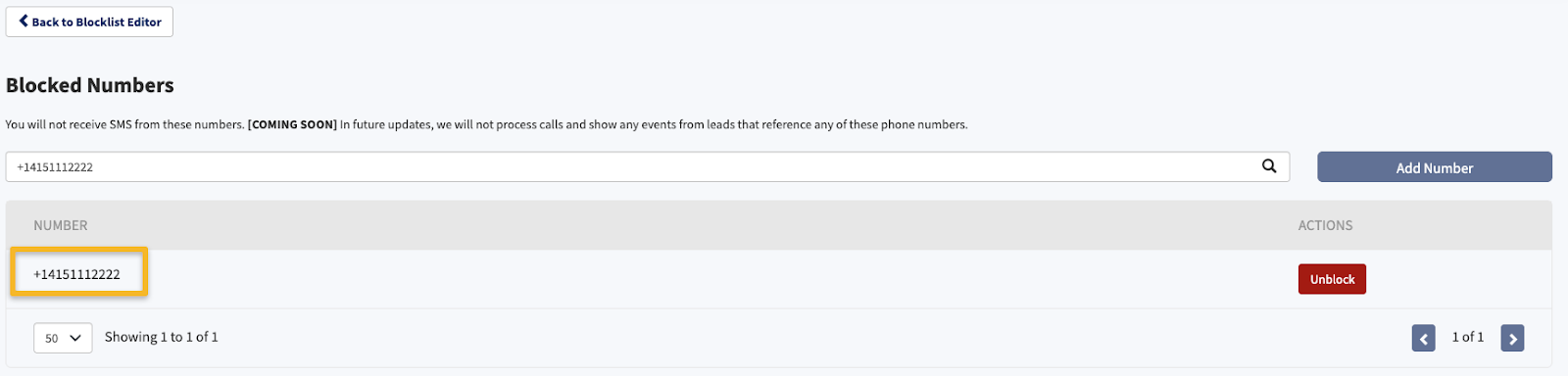Go to the next page arrow
This screenshot has width=1568, height=376.
[x=1512, y=338]
